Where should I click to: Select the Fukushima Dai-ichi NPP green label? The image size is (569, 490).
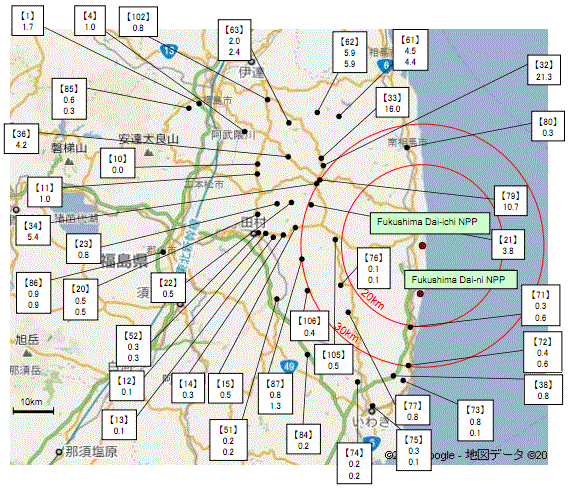[x=430, y=222]
